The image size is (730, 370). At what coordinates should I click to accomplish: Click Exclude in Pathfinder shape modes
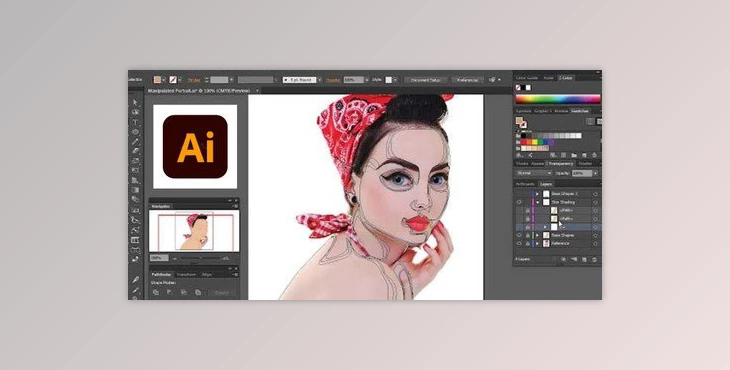pos(198,292)
